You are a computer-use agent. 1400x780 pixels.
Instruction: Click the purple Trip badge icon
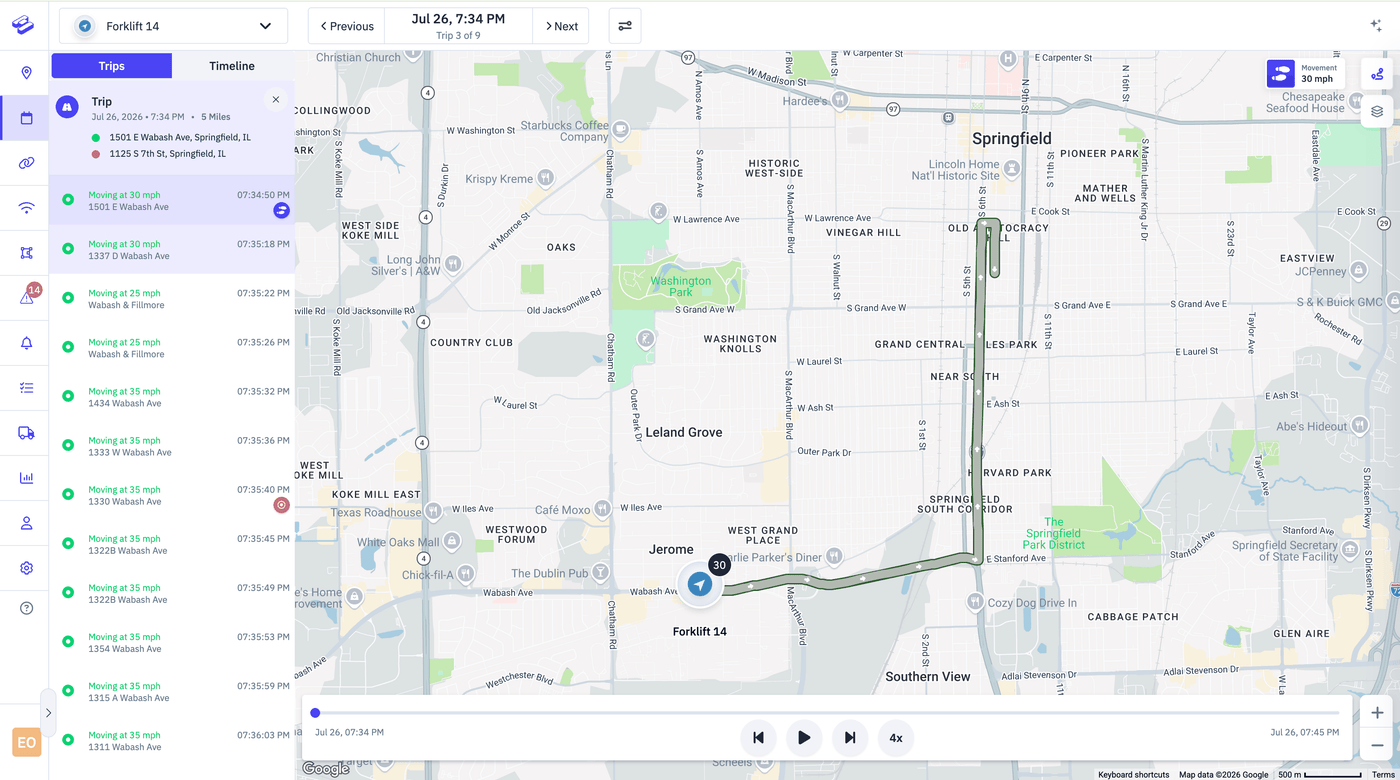point(67,106)
